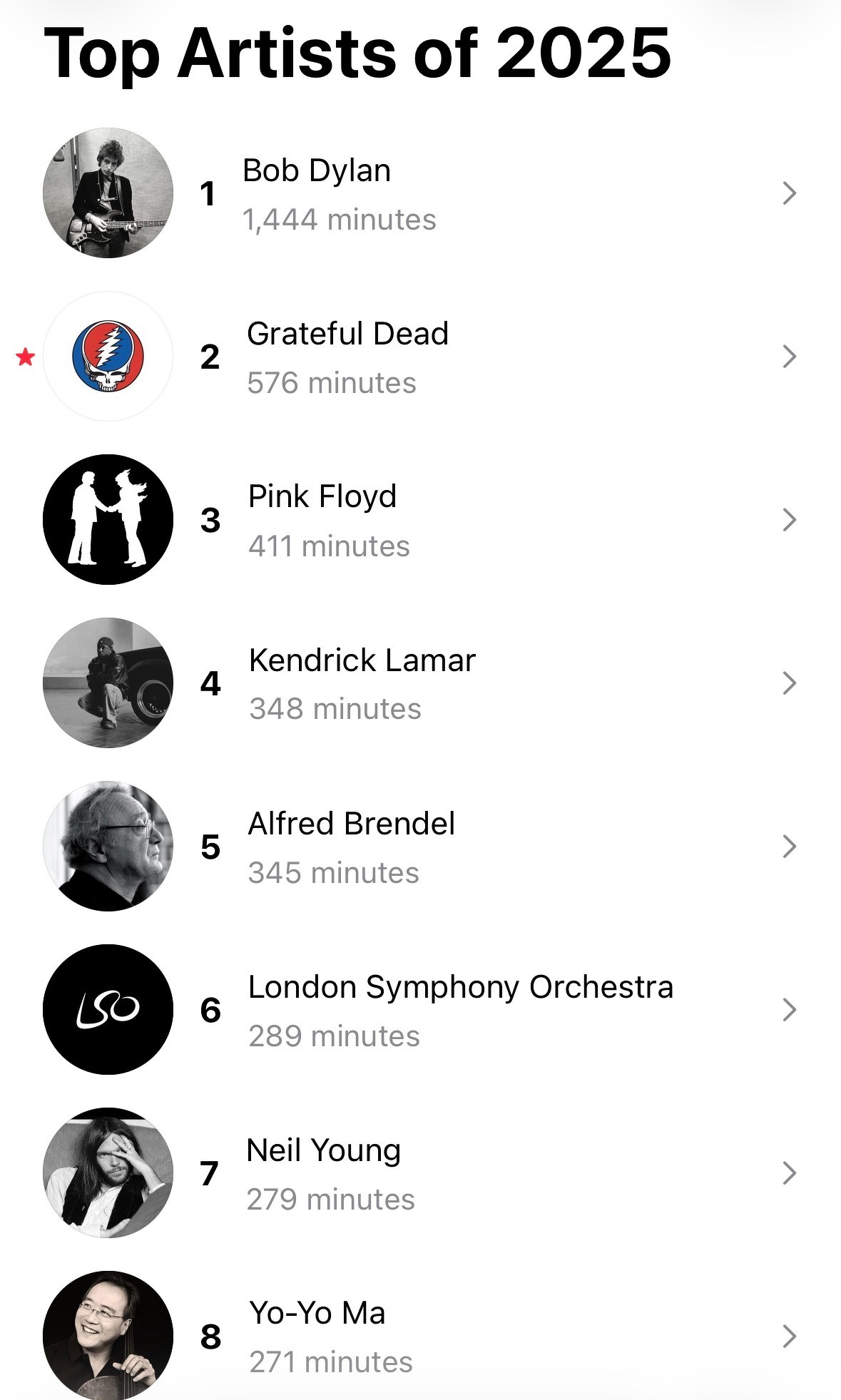Expand London Symphony Orchestra row chevron
The image size is (841, 1400).
[789, 1009]
